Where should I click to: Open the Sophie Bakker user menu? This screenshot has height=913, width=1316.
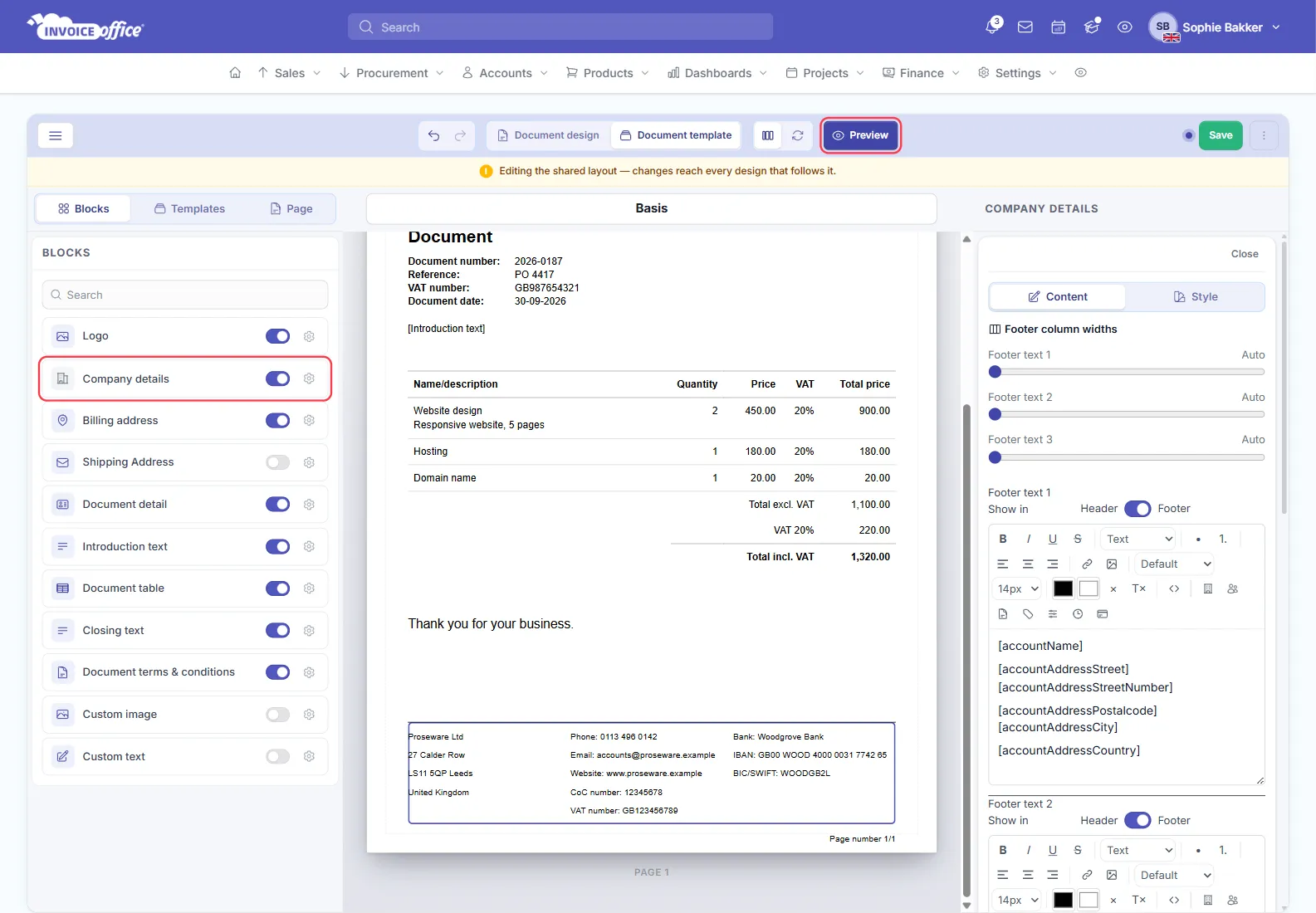[1215, 27]
